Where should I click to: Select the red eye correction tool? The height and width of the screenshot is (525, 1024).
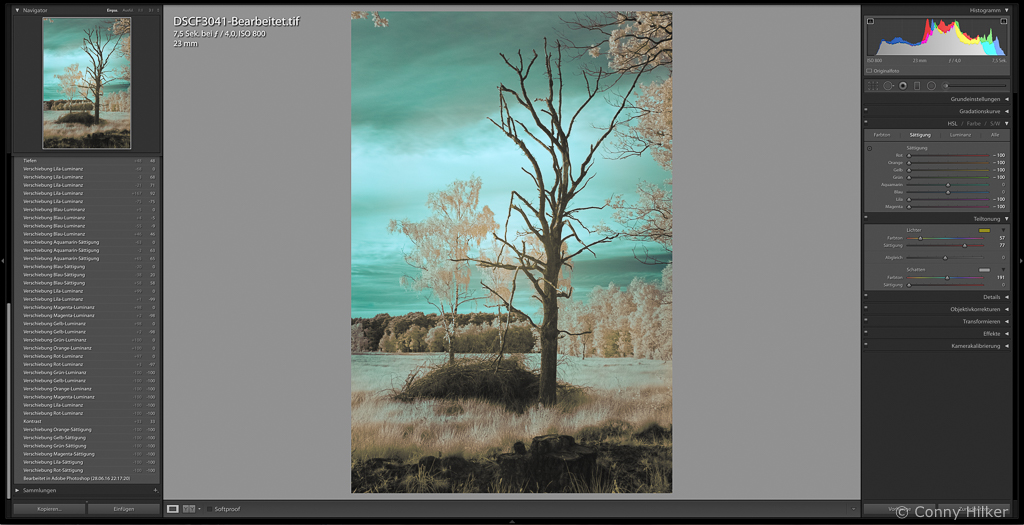pos(902,85)
